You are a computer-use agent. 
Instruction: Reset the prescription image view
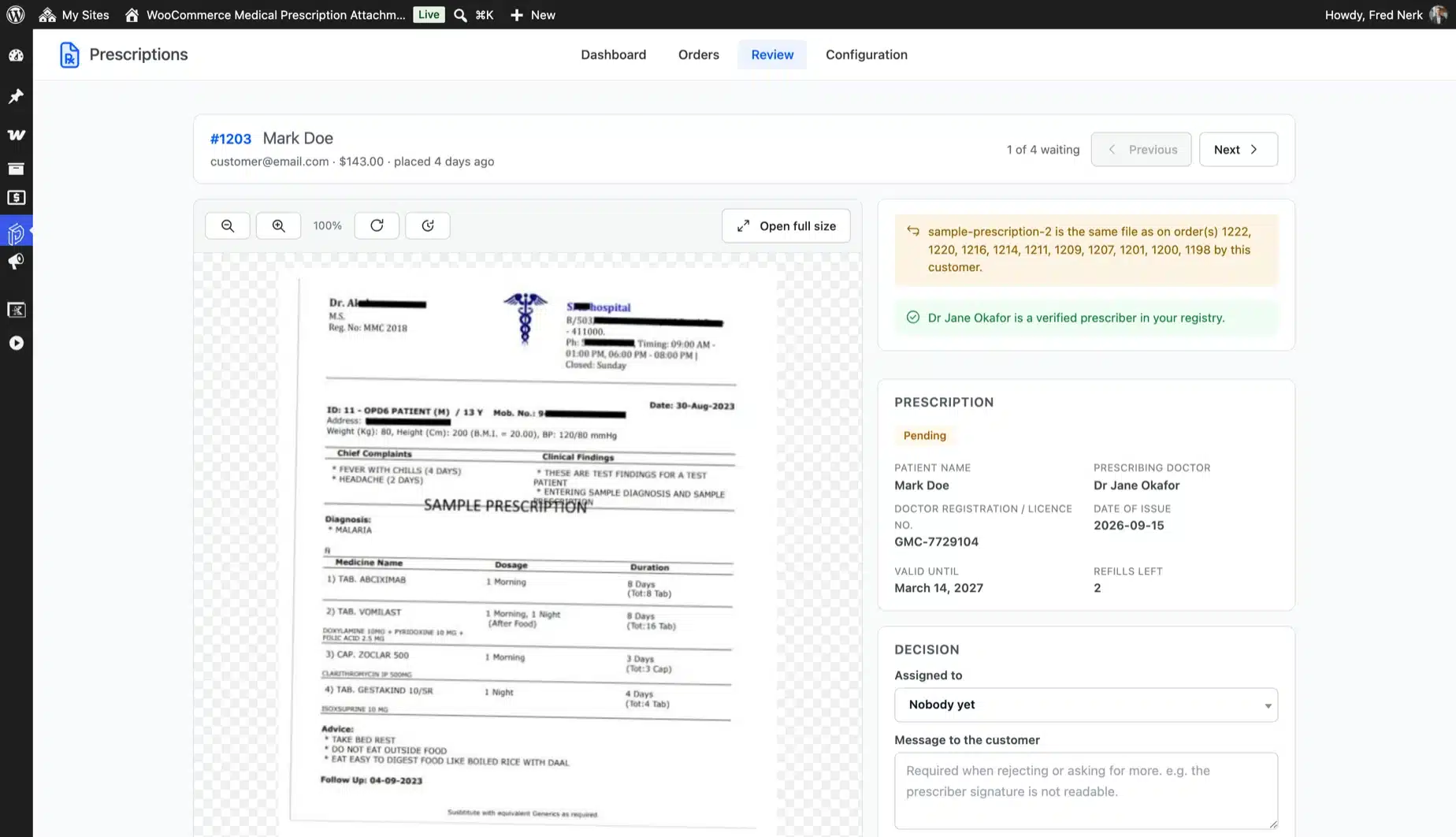tap(428, 225)
